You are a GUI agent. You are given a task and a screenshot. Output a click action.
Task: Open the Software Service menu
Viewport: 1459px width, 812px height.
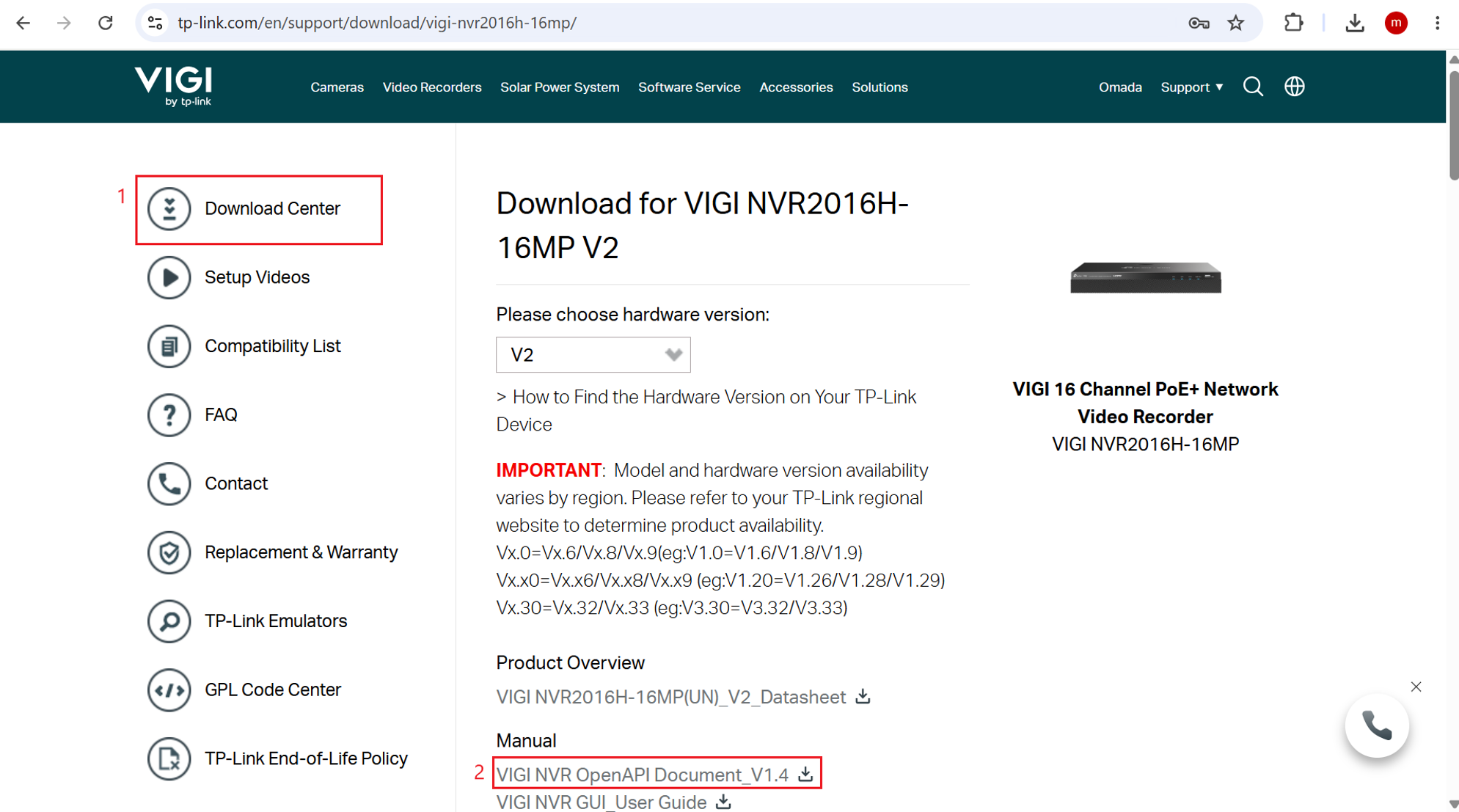(689, 87)
